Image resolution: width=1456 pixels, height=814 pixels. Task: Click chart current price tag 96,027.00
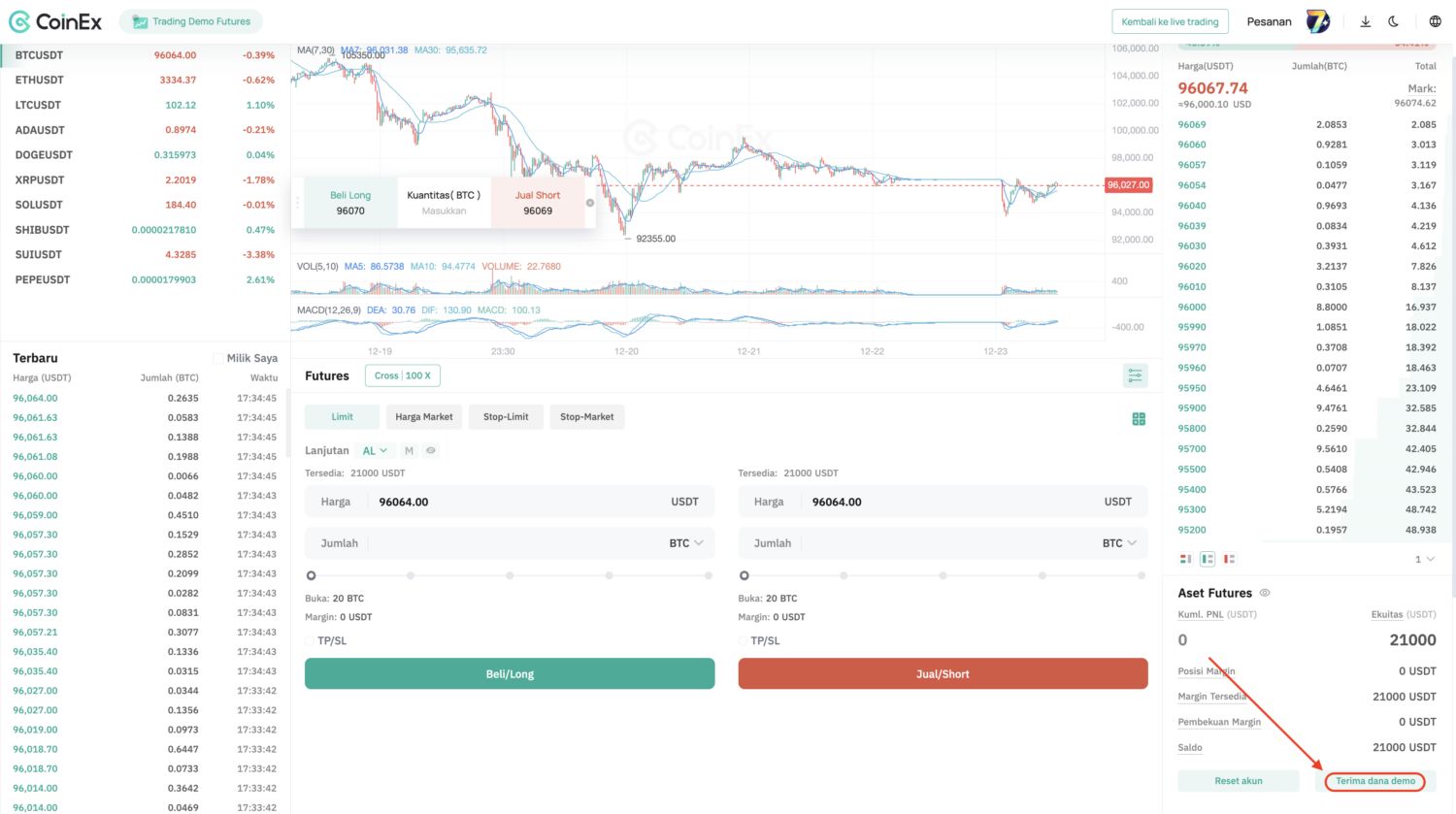click(x=1128, y=184)
